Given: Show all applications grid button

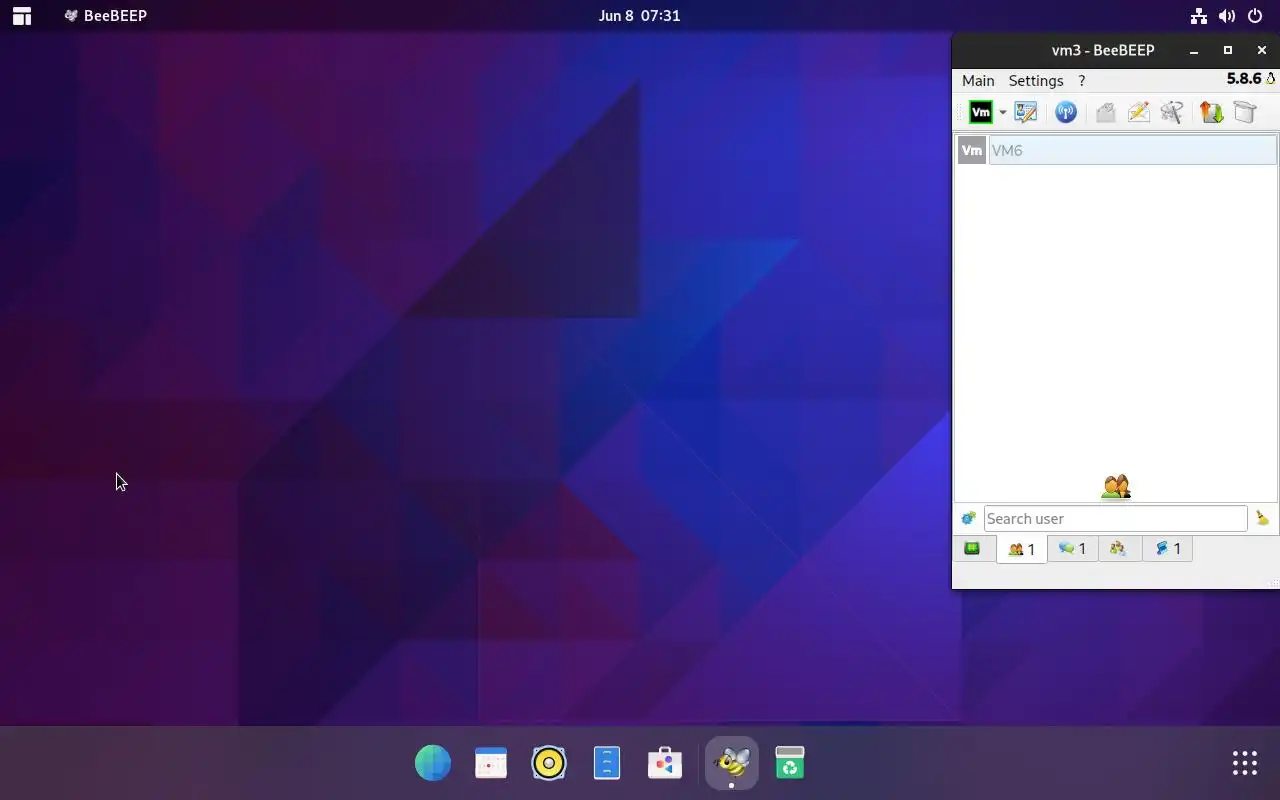Looking at the screenshot, I should point(1245,763).
